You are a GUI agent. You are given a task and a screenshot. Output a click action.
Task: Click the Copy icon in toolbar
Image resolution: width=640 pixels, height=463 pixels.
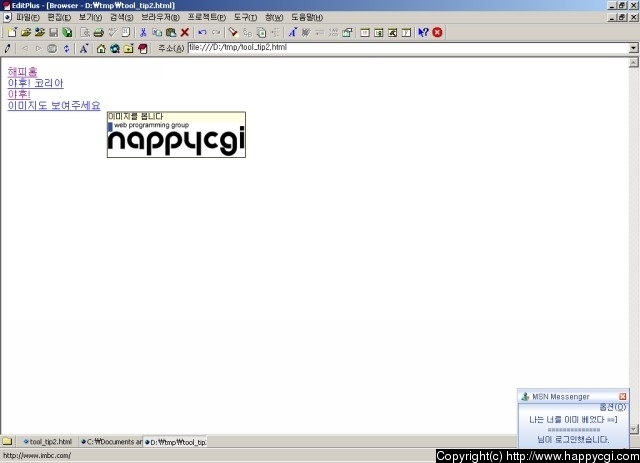157,33
